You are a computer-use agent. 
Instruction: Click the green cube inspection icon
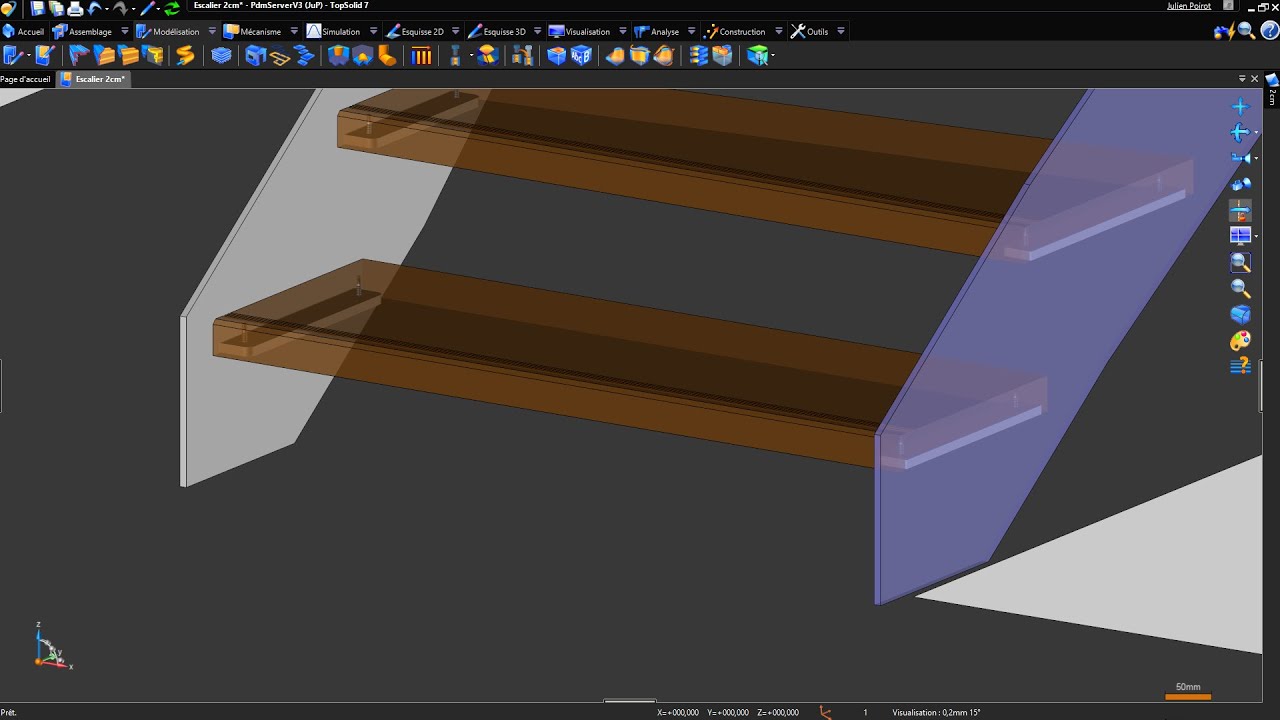(758, 55)
